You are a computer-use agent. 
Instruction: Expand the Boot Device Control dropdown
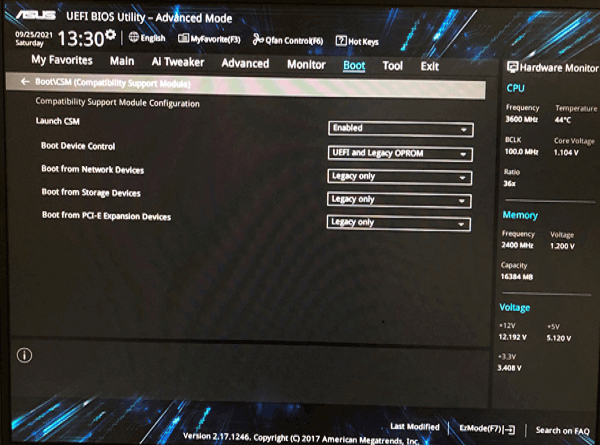click(x=400, y=153)
